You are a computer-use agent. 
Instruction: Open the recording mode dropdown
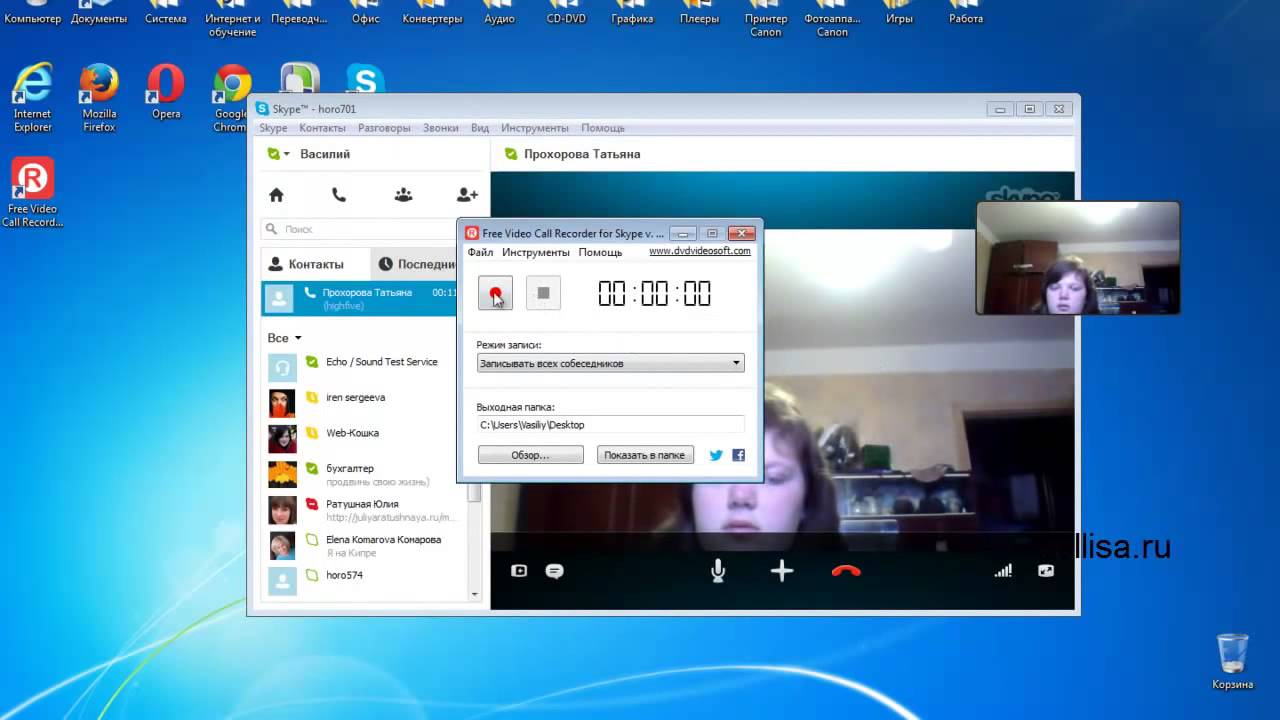[x=610, y=363]
